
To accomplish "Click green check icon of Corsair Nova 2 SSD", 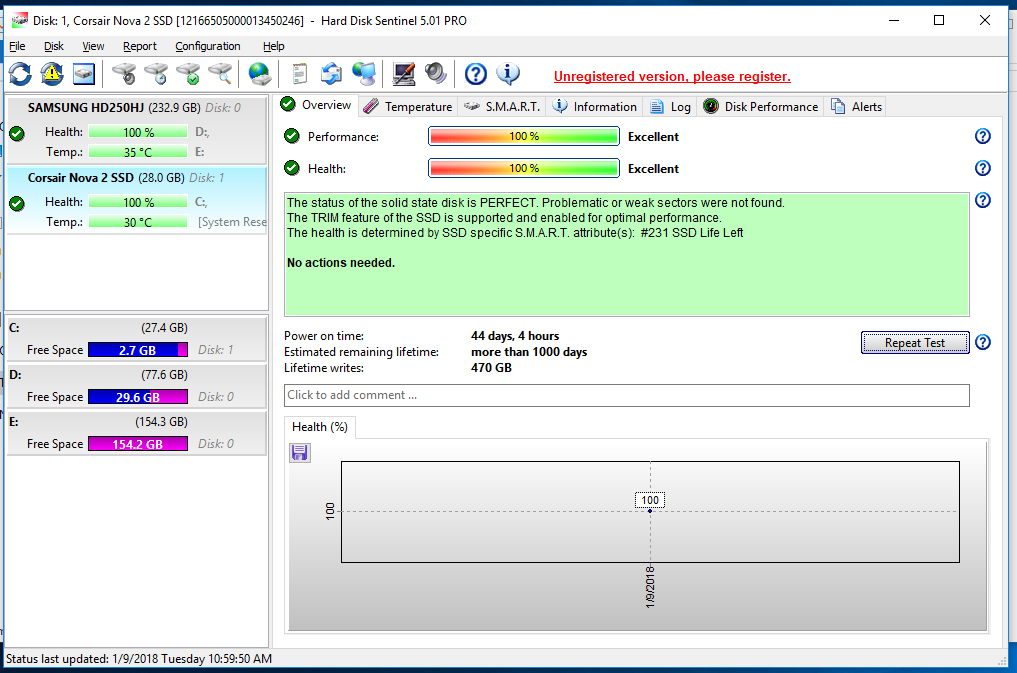I will [17, 204].
